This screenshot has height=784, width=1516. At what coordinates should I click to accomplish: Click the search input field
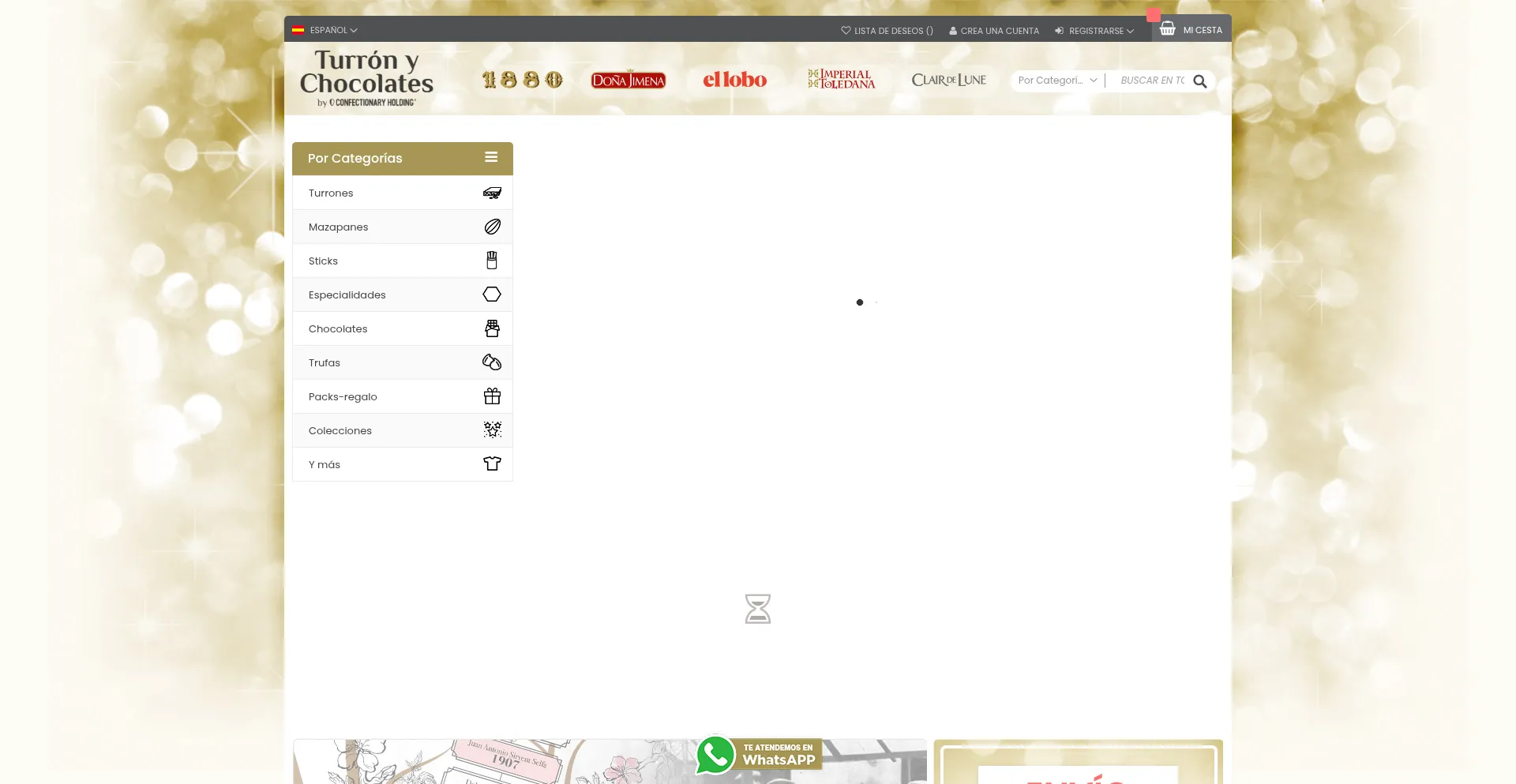[1151, 81]
